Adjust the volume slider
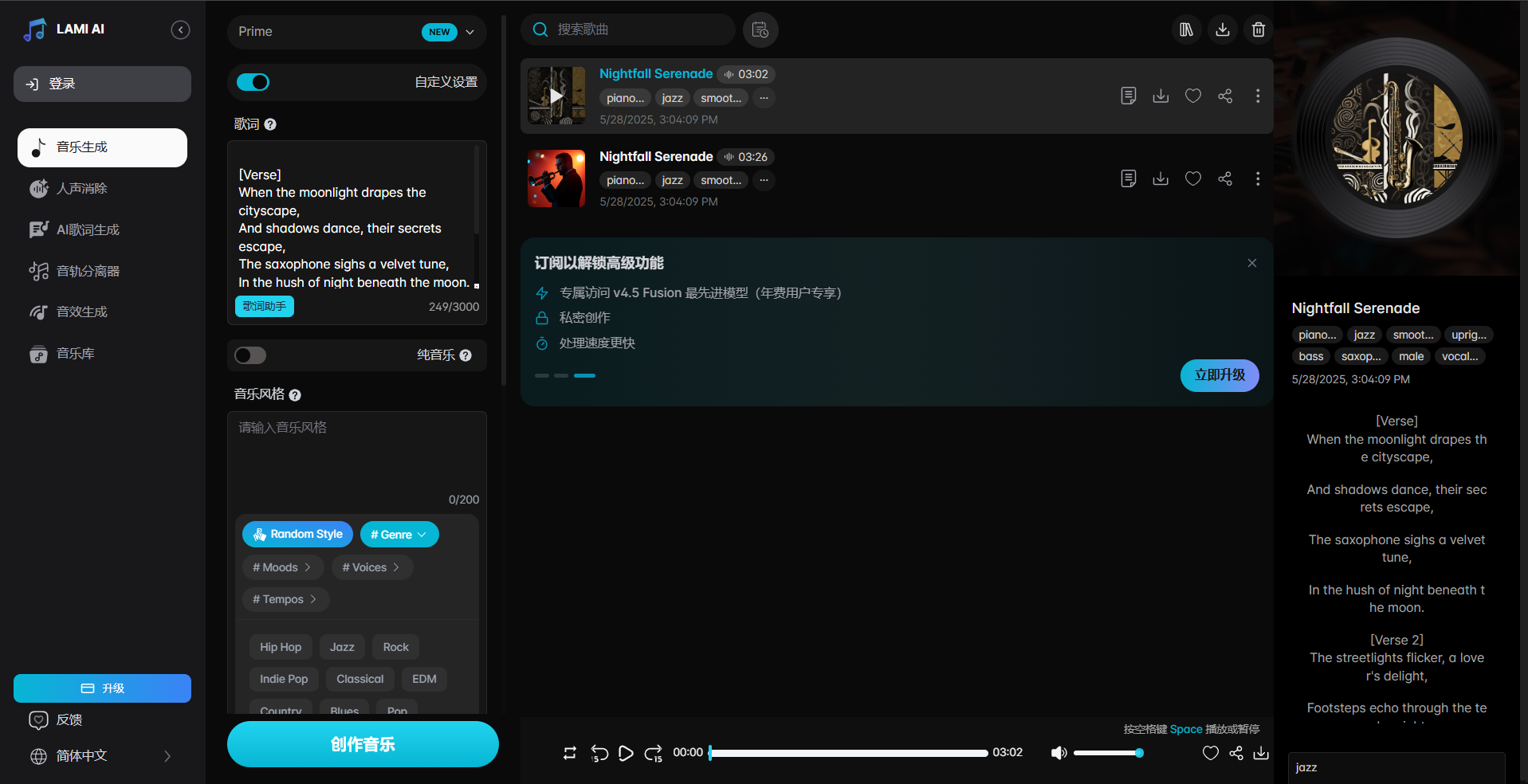Image resolution: width=1528 pixels, height=784 pixels. pyautogui.click(x=1108, y=753)
